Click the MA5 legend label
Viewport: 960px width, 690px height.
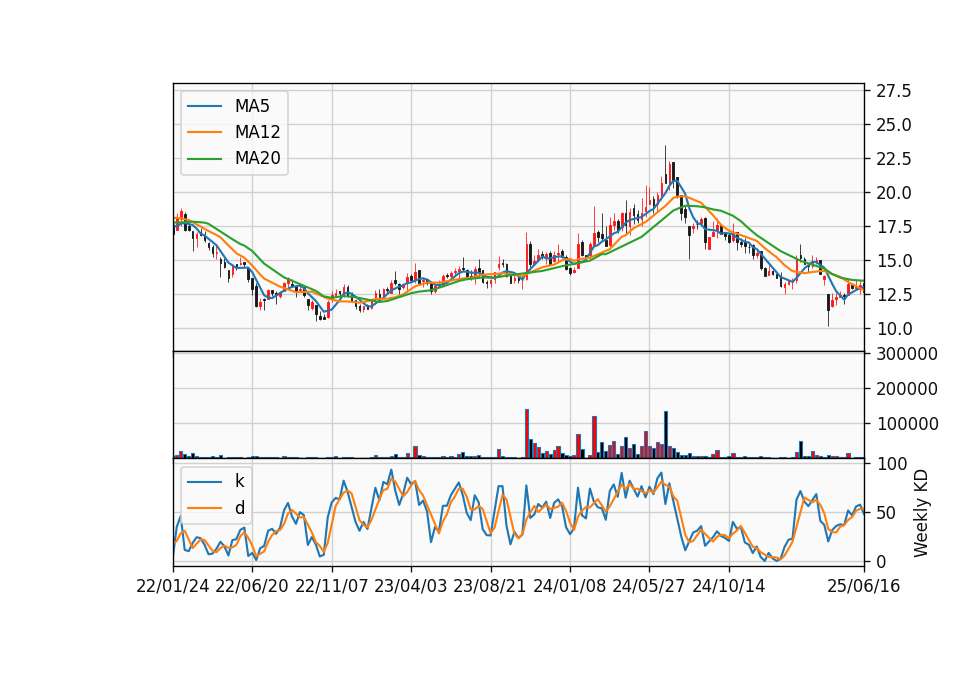(252, 106)
